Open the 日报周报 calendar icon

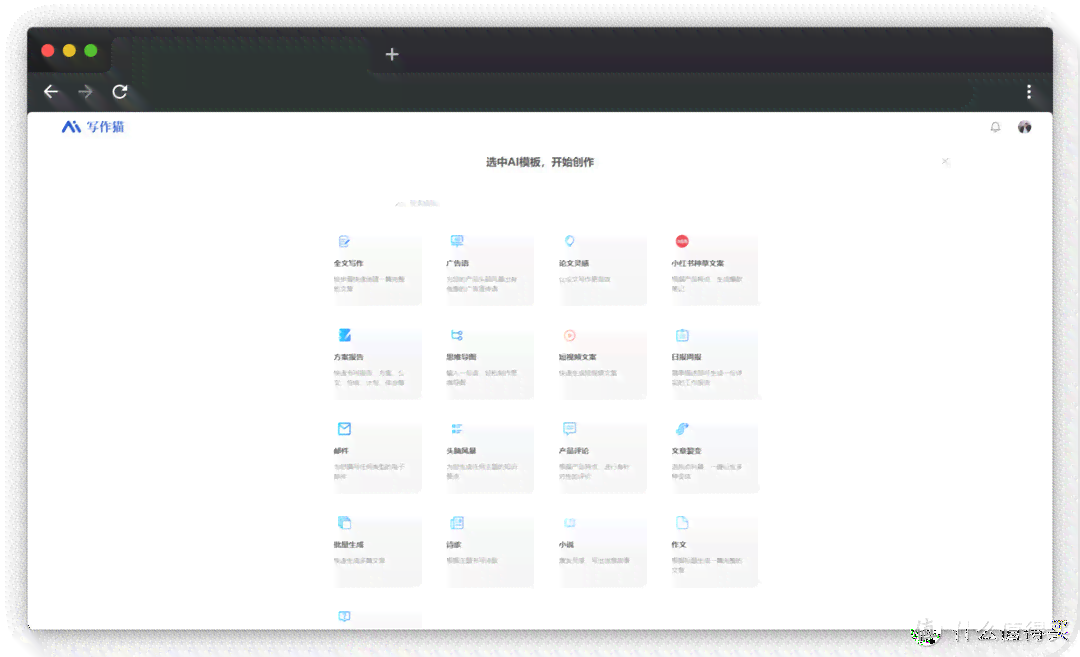tap(682, 335)
